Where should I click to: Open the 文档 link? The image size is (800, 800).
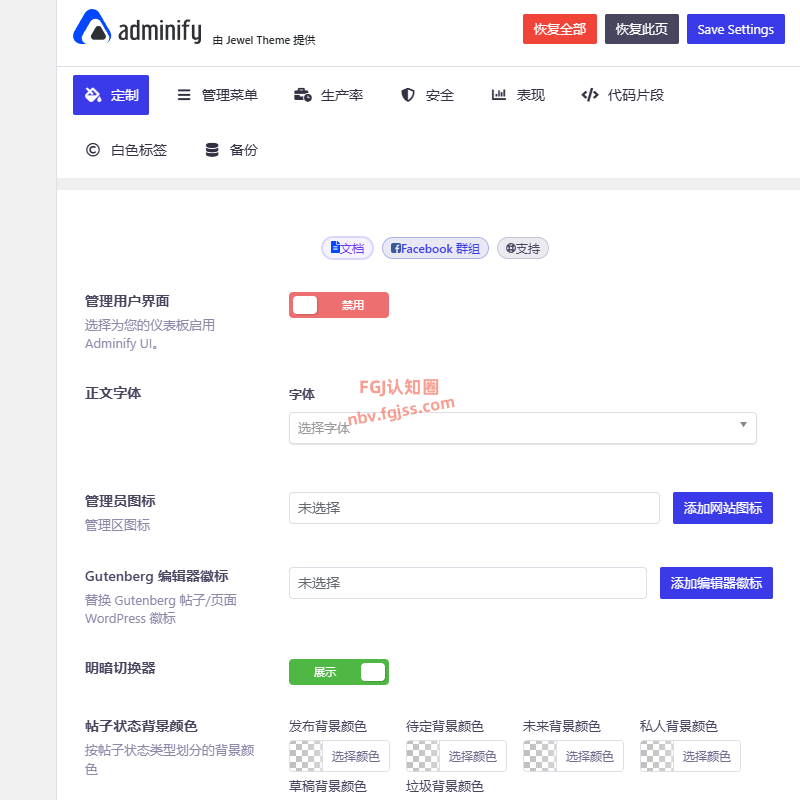tap(347, 248)
